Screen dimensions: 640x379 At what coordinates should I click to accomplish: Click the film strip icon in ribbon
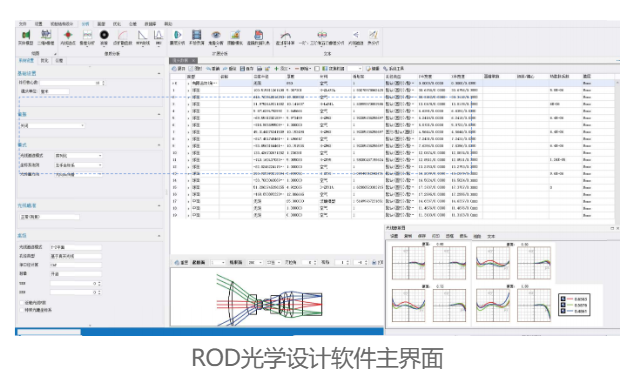pos(196,35)
